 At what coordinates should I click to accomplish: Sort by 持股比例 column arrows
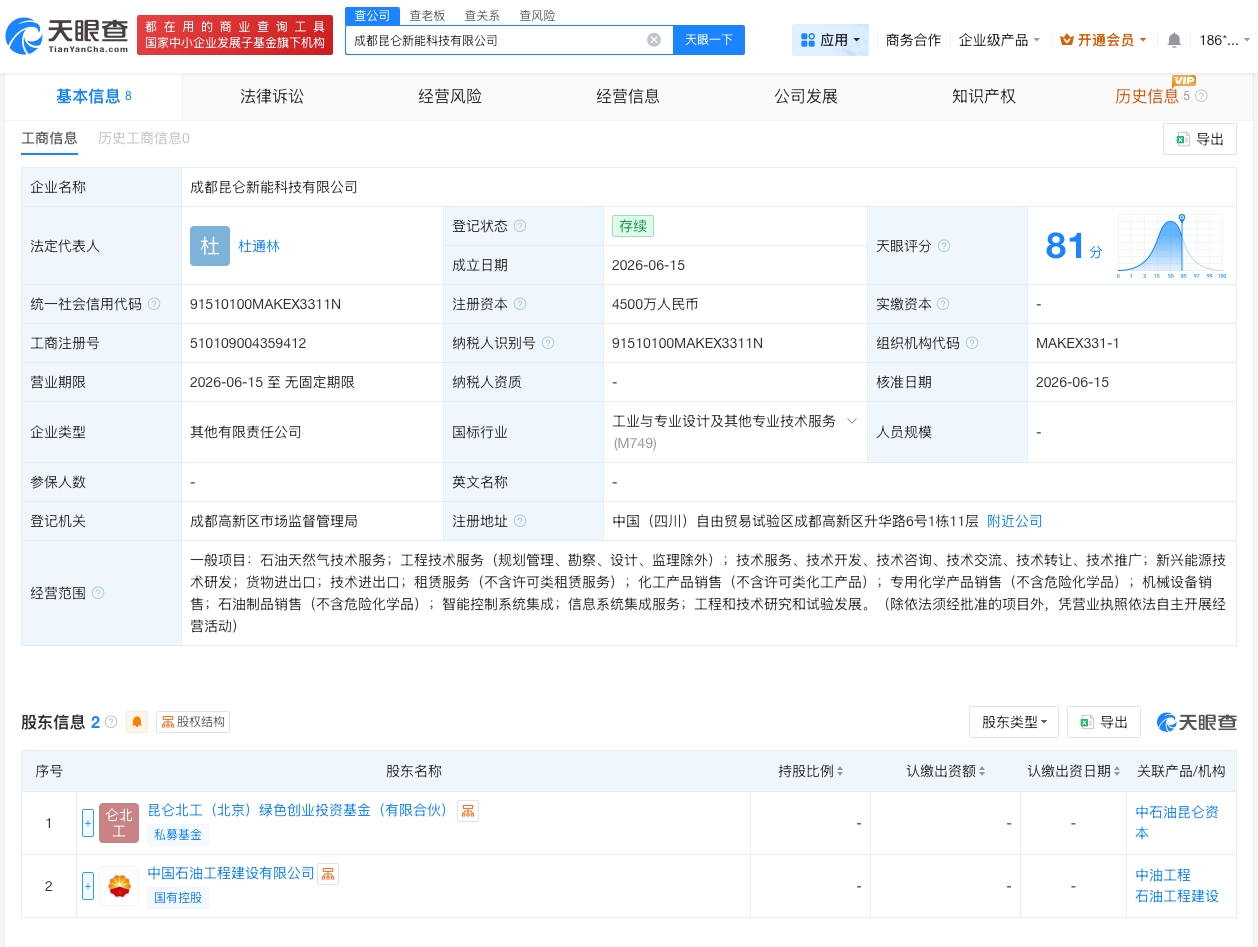840,771
